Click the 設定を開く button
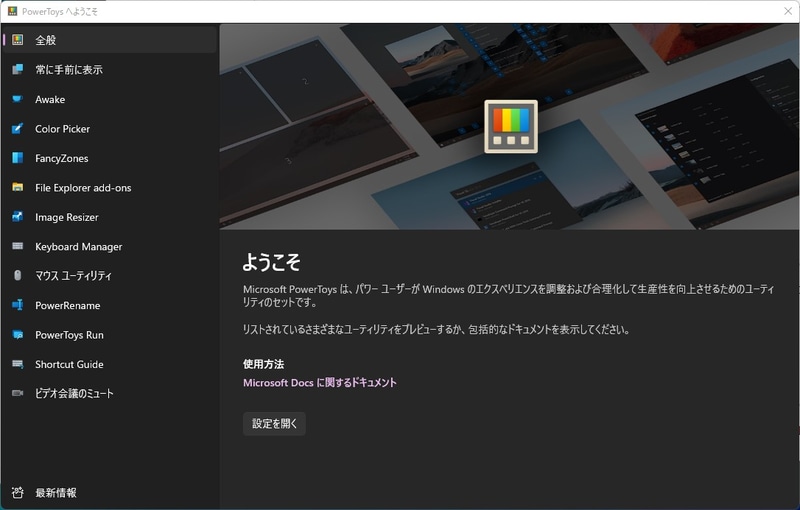This screenshot has width=800, height=510. click(x=274, y=423)
